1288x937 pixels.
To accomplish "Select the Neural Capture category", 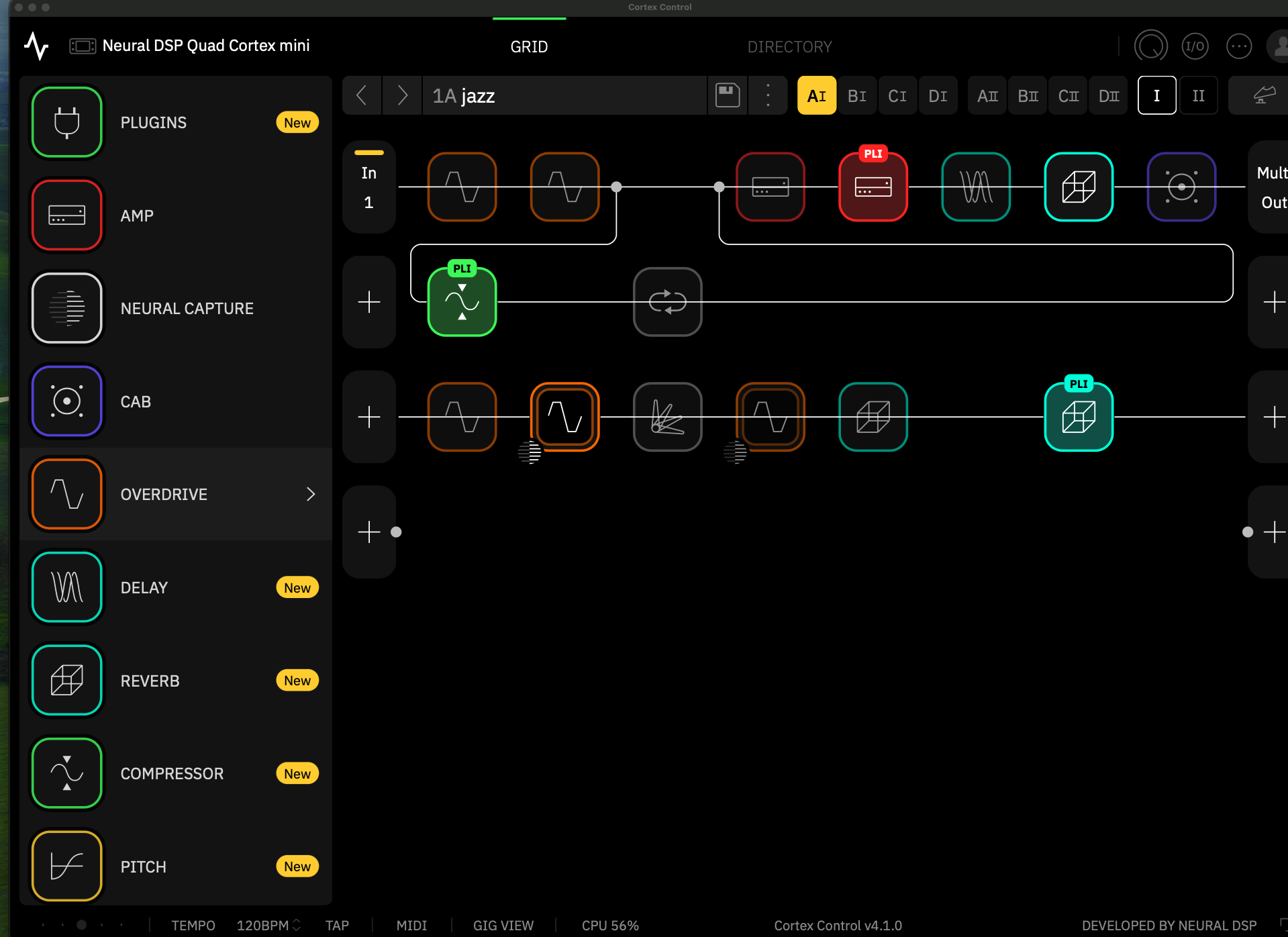I will tap(176, 308).
